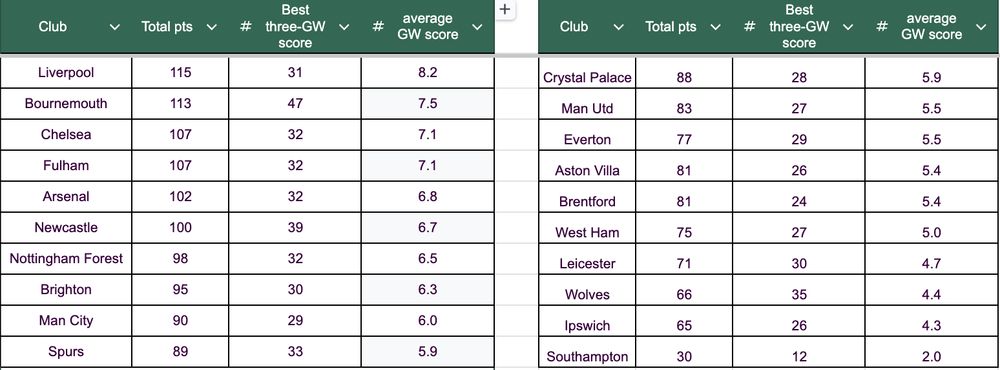Click the plus button between tables
This screenshot has height=370, width=1000.
tap(504, 10)
